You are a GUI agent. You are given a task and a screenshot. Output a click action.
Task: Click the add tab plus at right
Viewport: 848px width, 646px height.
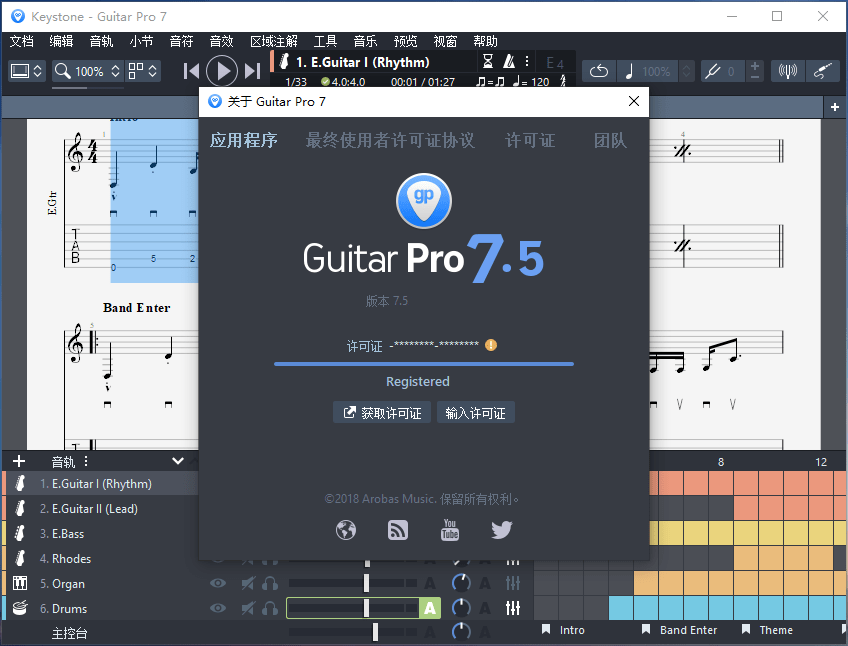pyautogui.click(x=835, y=107)
